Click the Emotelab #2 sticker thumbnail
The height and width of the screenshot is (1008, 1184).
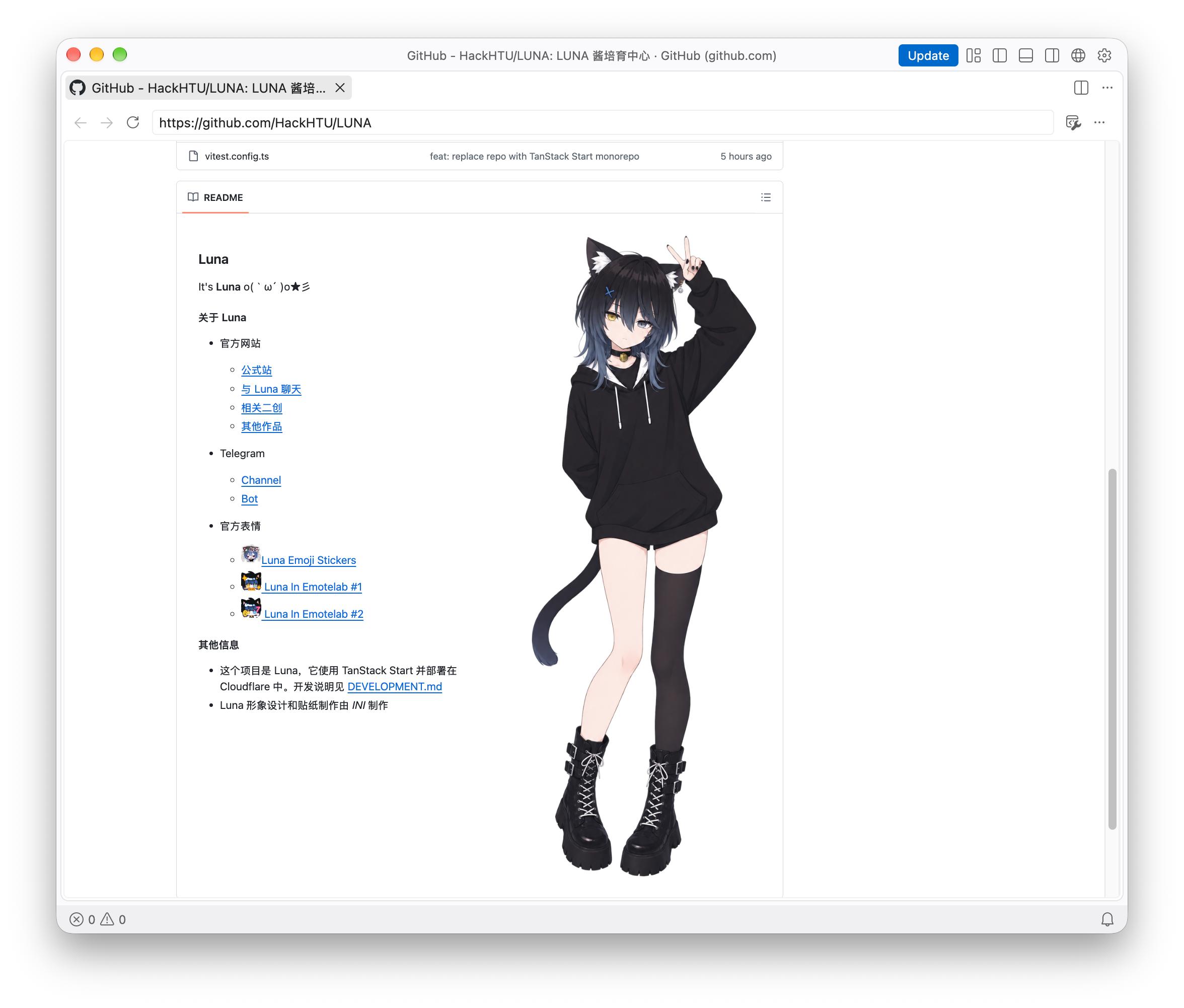click(x=251, y=609)
